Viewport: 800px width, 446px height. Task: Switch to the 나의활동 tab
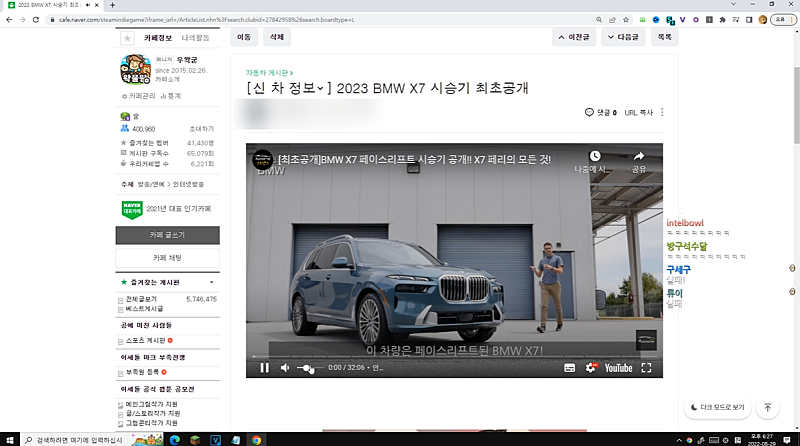click(196, 38)
